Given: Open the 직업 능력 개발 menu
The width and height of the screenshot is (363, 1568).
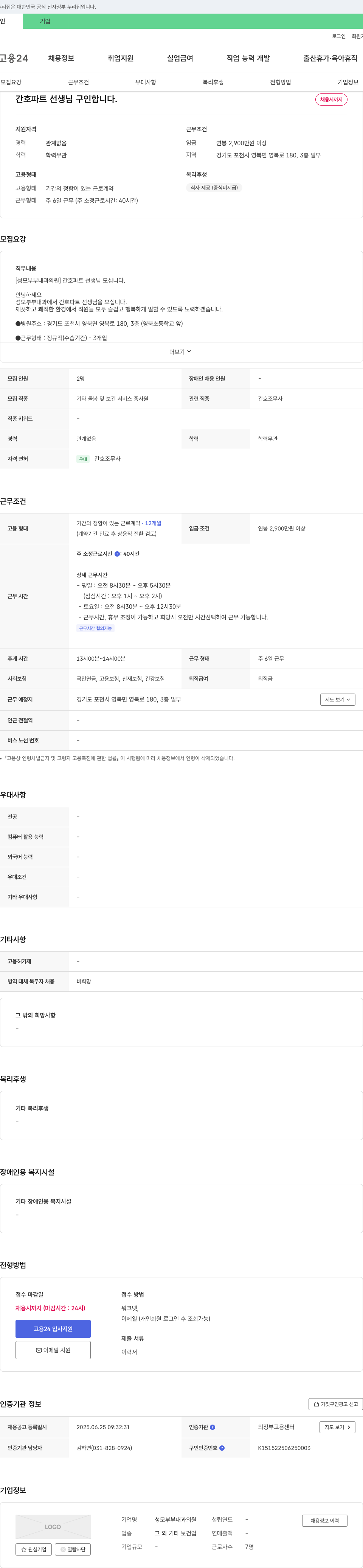Looking at the screenshot, I should [x=248, y=58].
